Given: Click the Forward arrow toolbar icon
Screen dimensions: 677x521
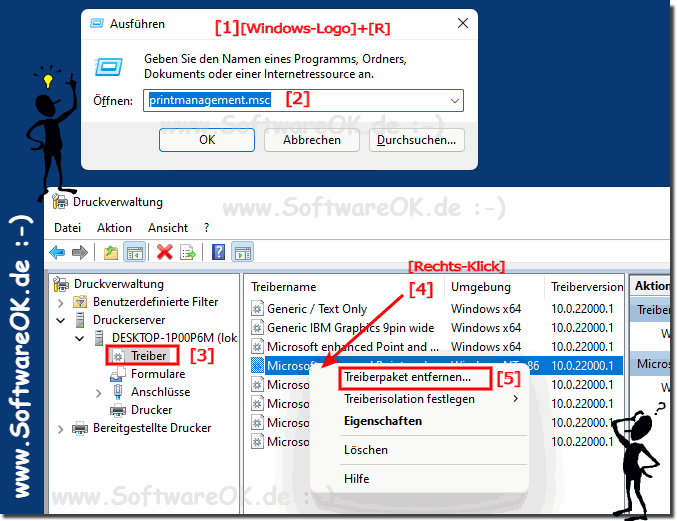Looking at the screenshot, I should coord(79,252).
